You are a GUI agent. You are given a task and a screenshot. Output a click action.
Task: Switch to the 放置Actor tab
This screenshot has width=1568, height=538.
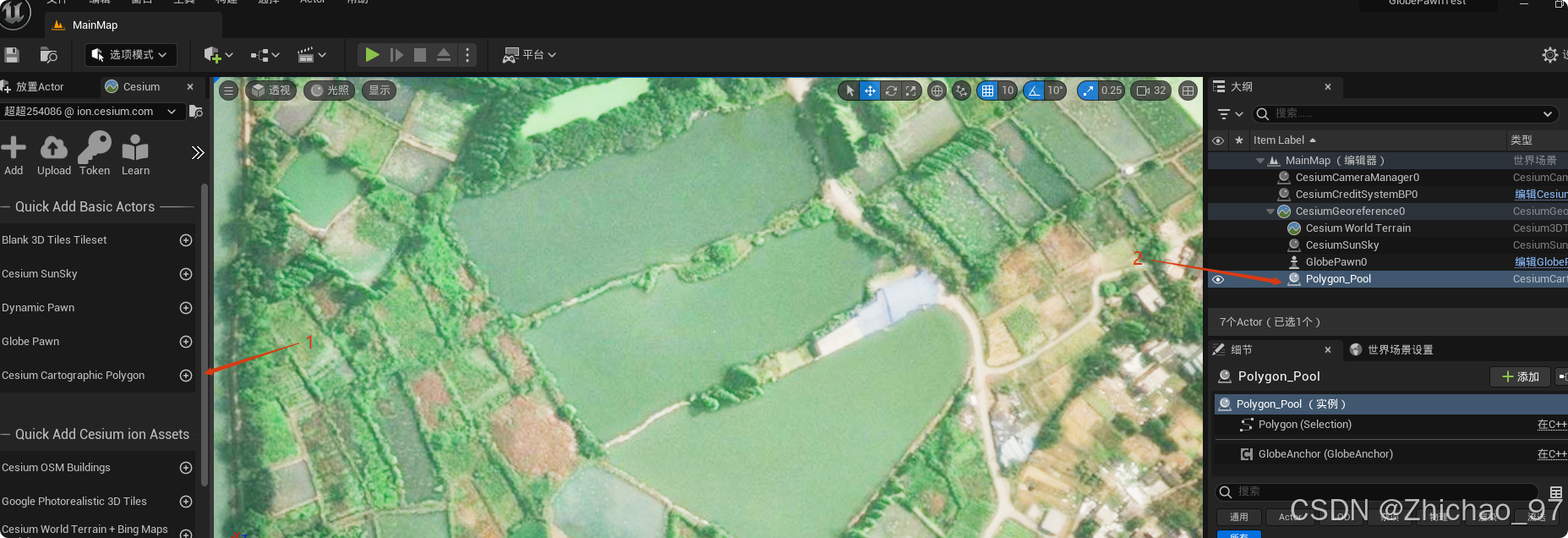pyautogui.click(x=41, y=86)
